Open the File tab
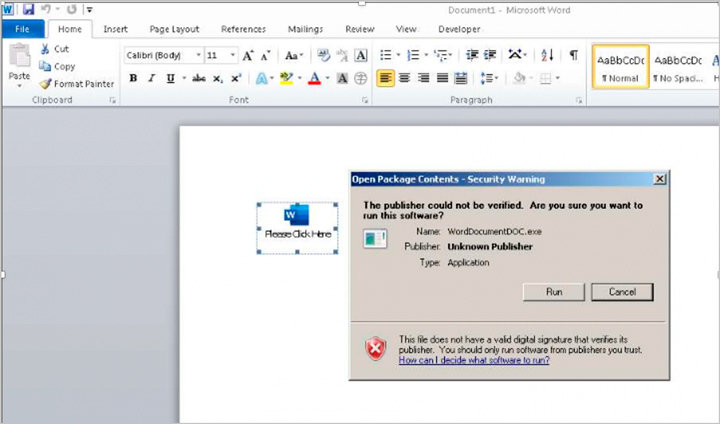720x424 pixels. pyautogui.click(x=22, y=29)
